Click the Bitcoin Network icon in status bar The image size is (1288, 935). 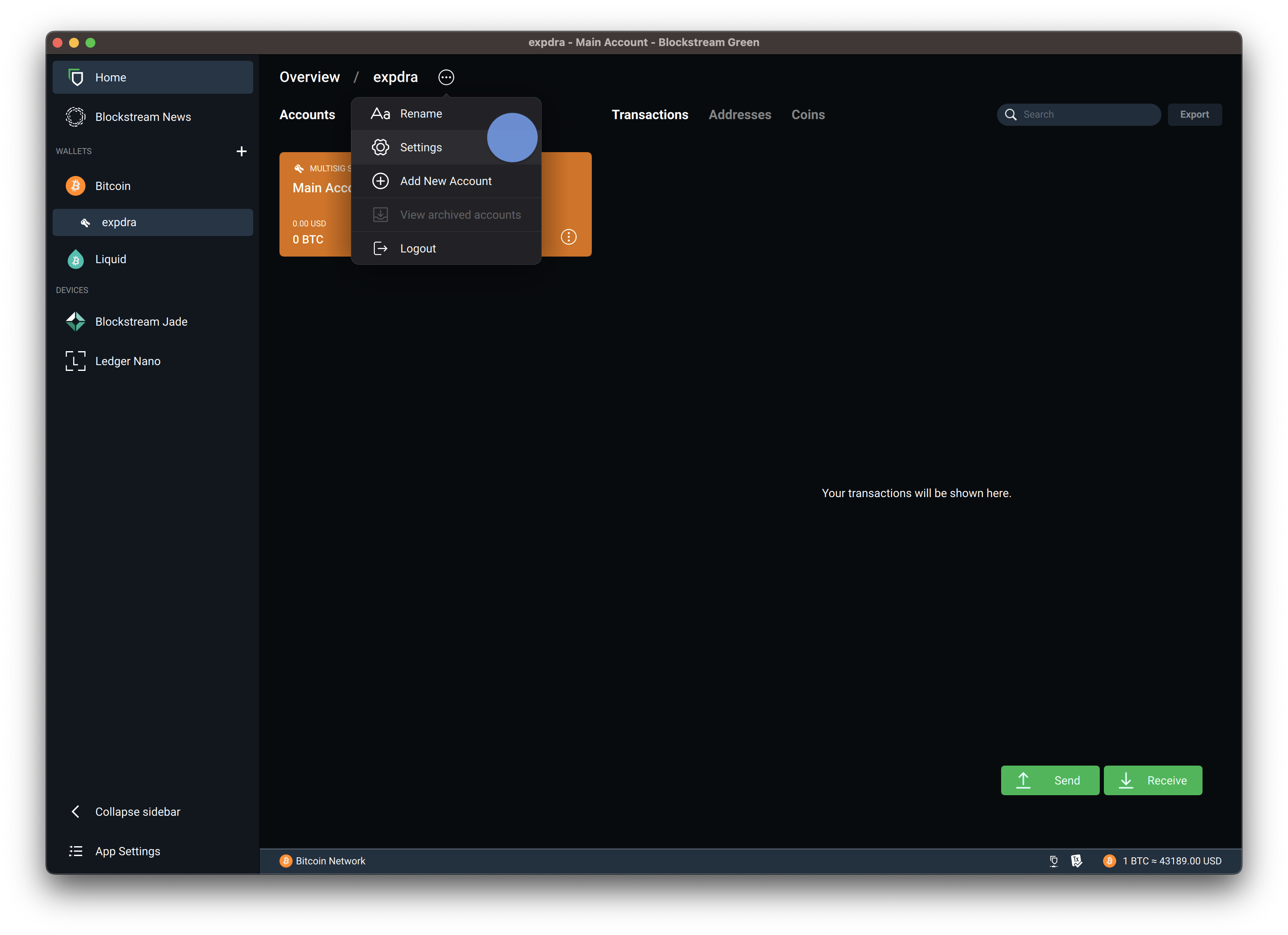pos(286,861)
